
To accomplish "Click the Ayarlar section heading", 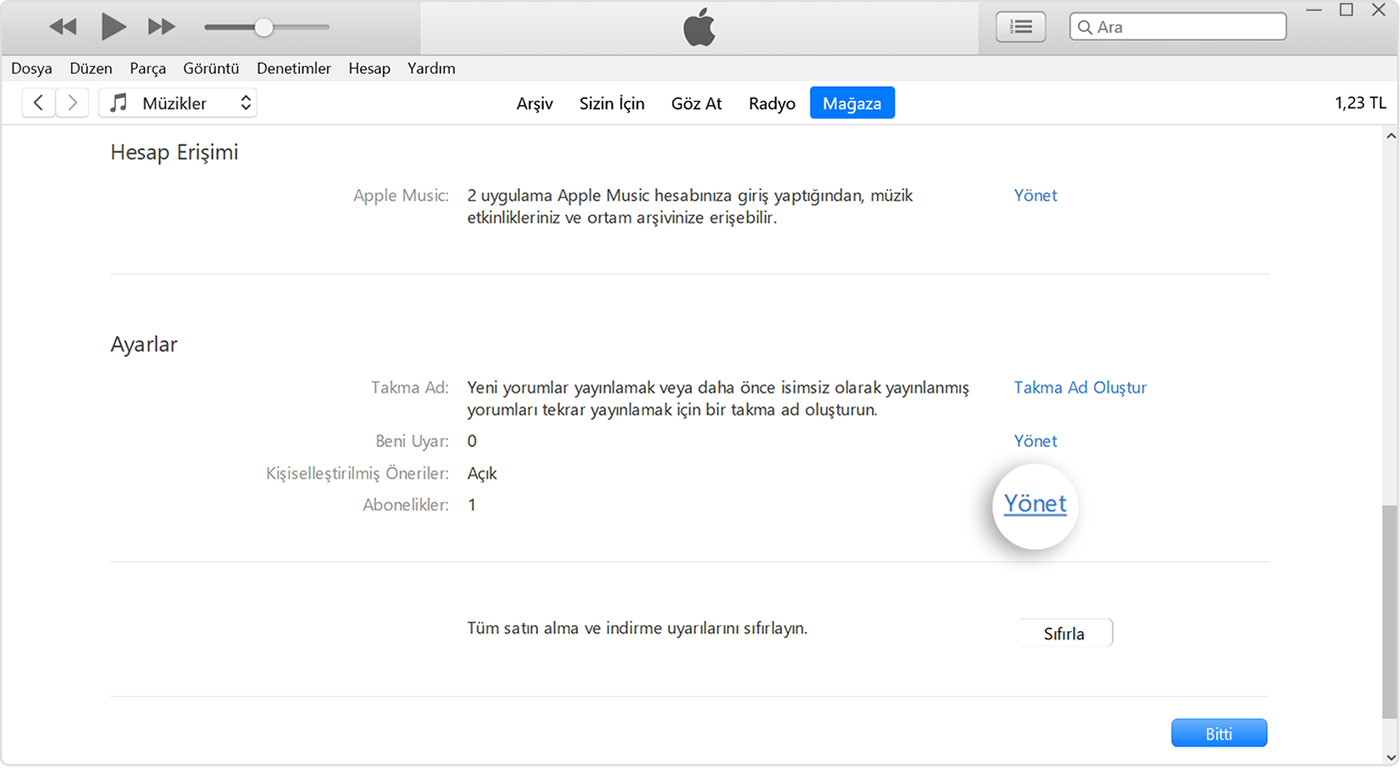I will pos(144,344).
